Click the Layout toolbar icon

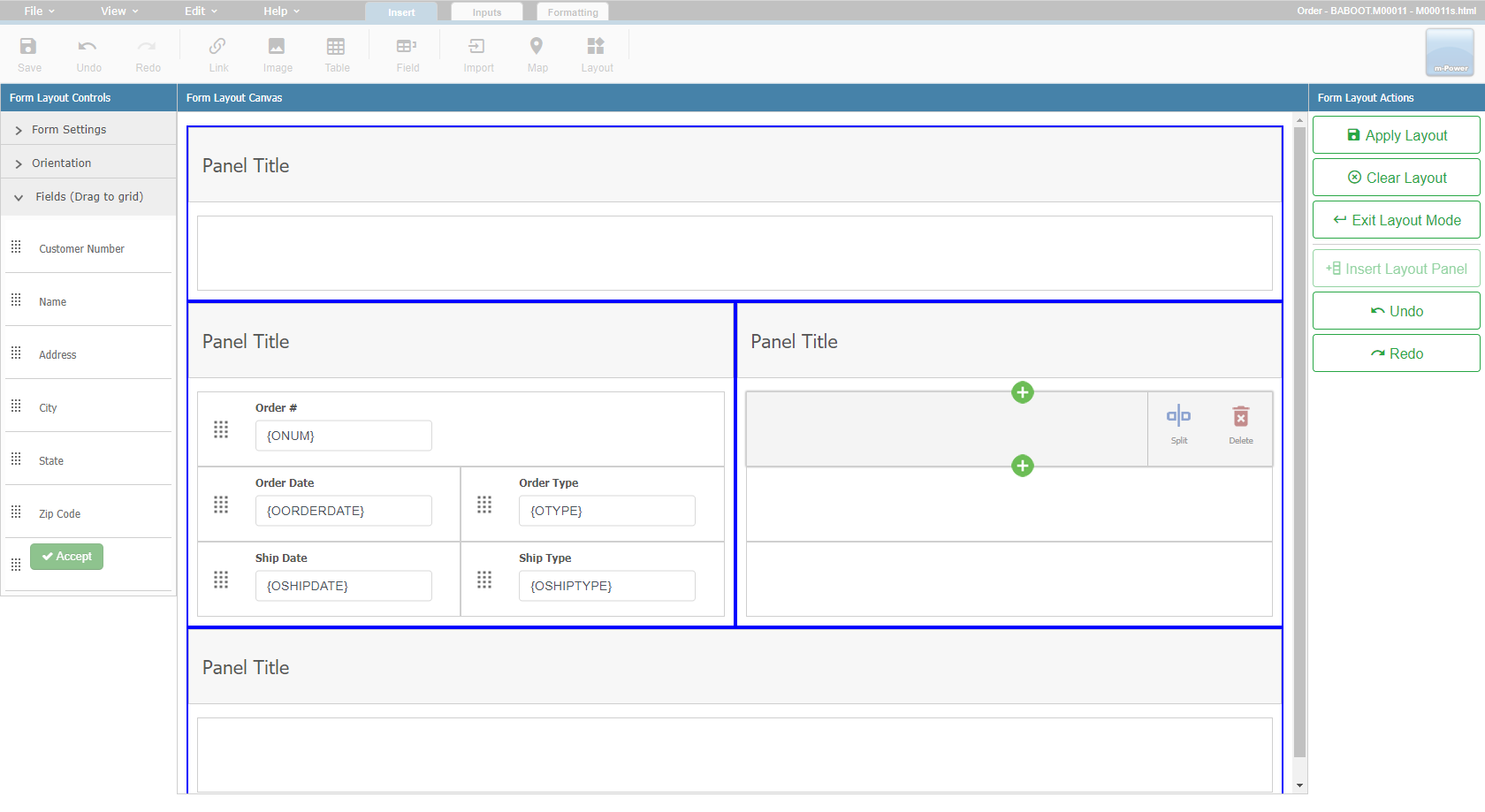pyautogui.click(x=596, y=54)
